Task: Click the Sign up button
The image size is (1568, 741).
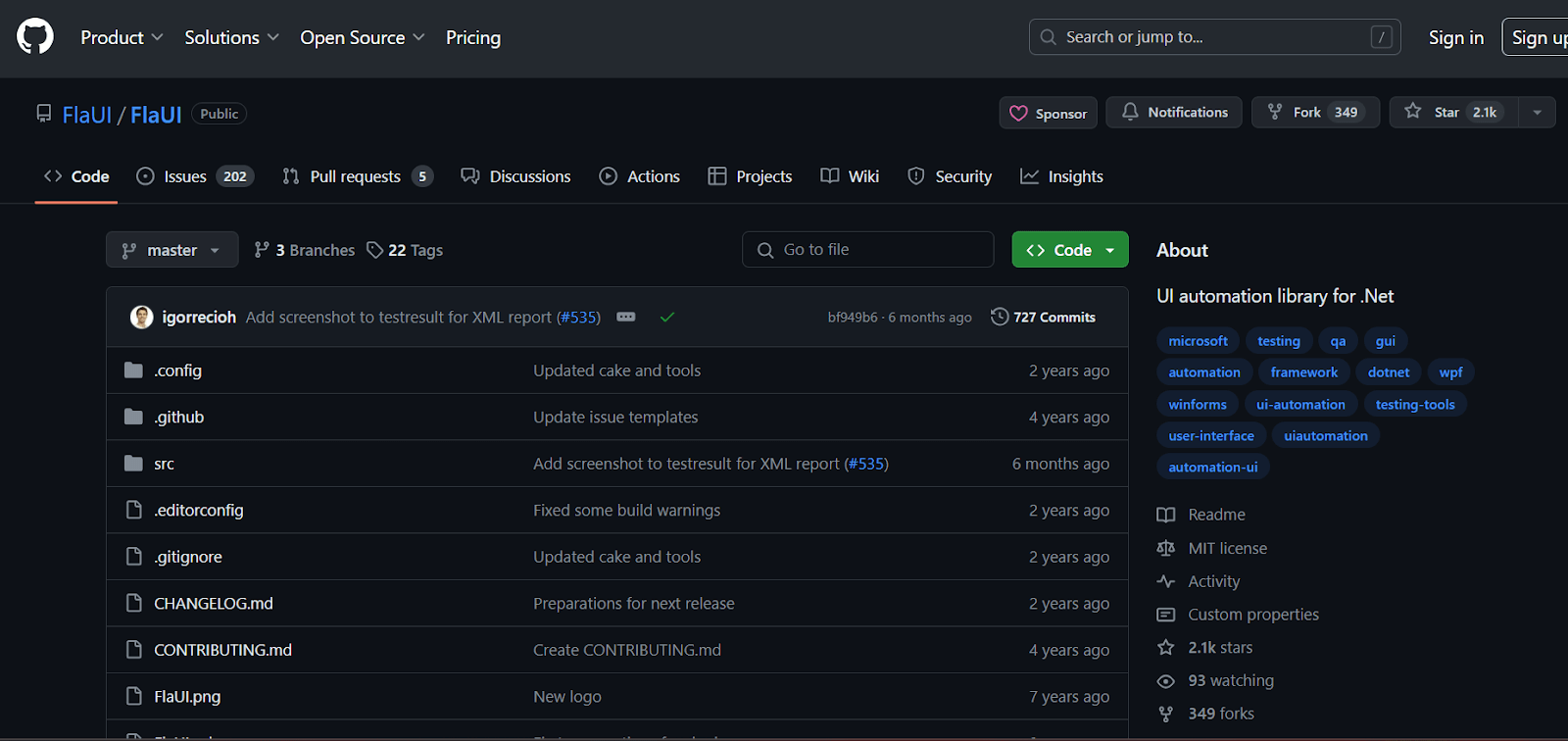Action: point(1536,37)
